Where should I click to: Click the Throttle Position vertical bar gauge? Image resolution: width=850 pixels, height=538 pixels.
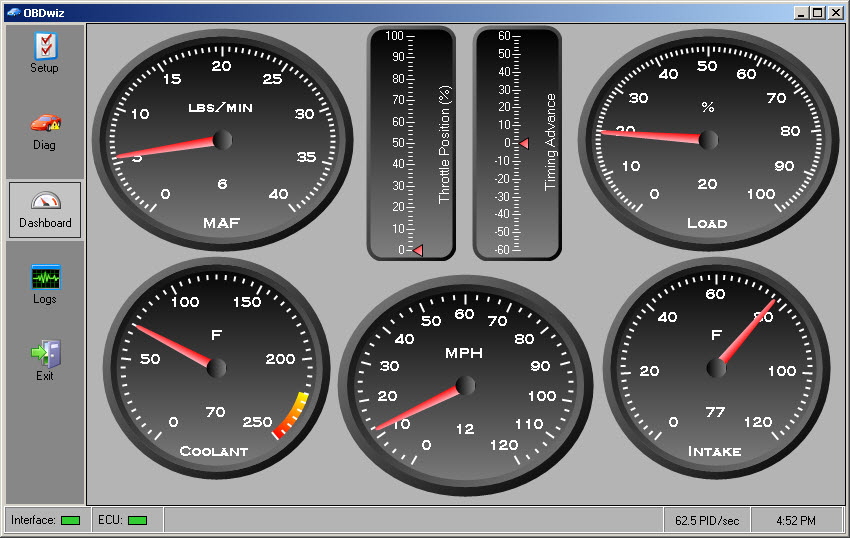tap(411, 143)
